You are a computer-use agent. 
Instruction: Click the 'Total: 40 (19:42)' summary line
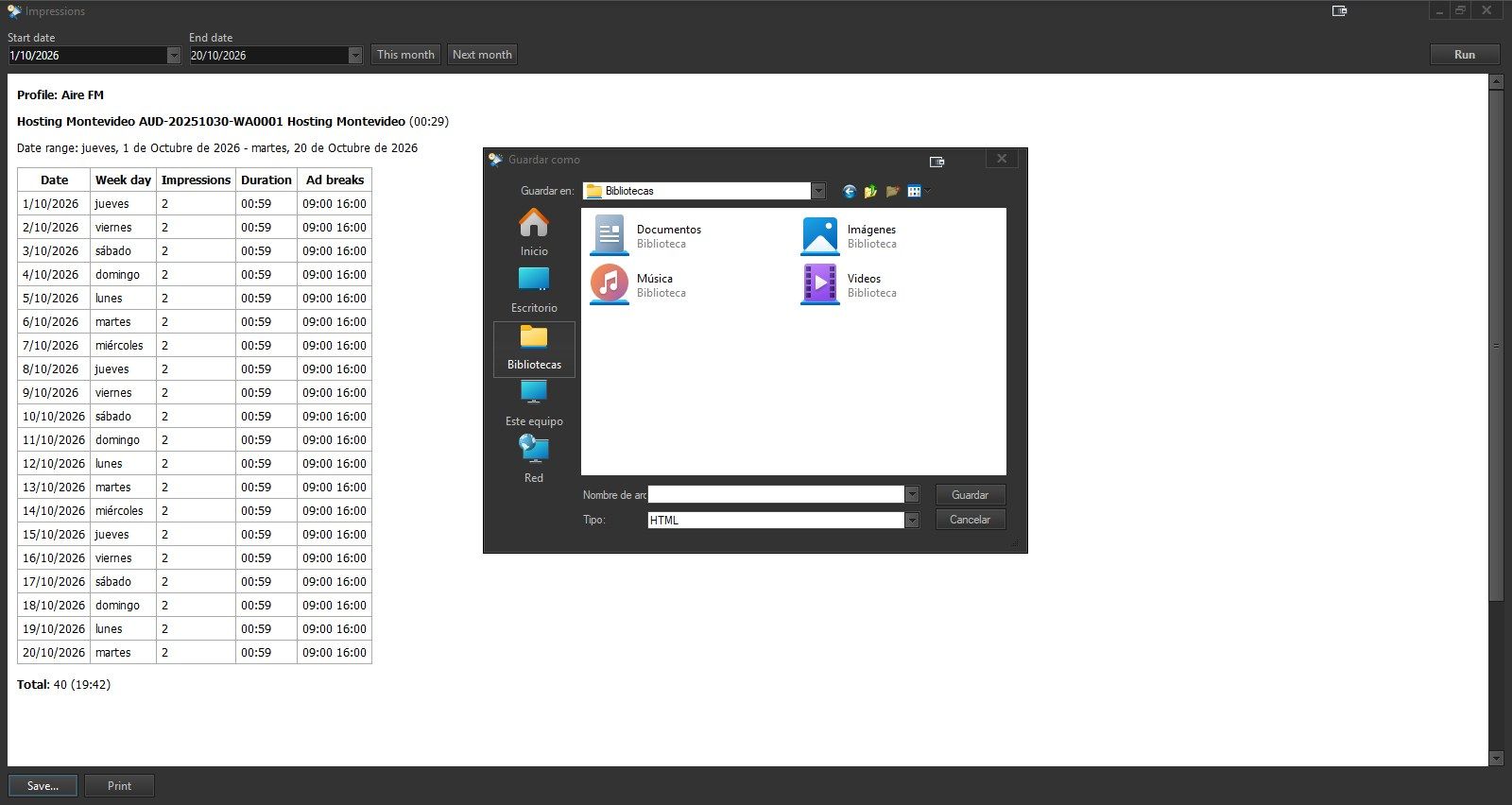63,685
